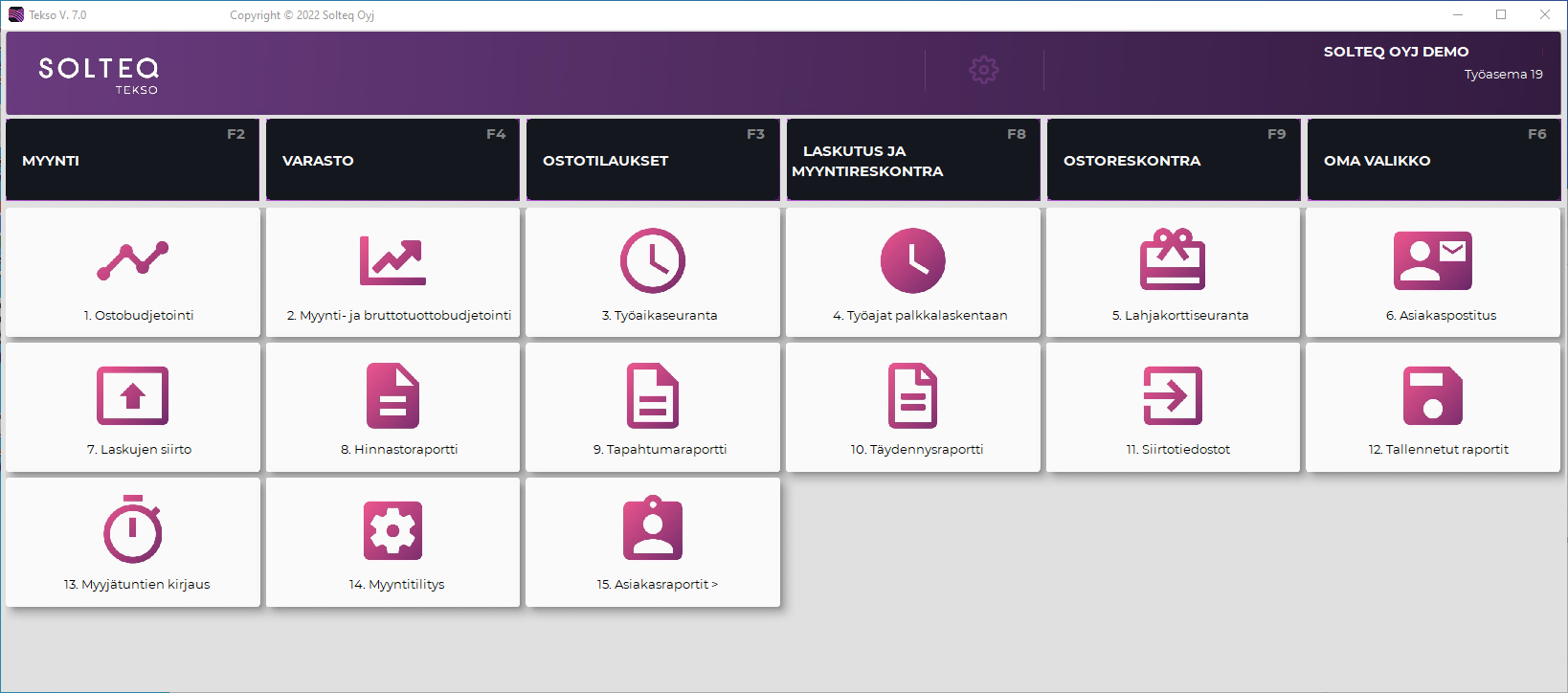Switch to the MYYNTI tab

pos(133,160)
